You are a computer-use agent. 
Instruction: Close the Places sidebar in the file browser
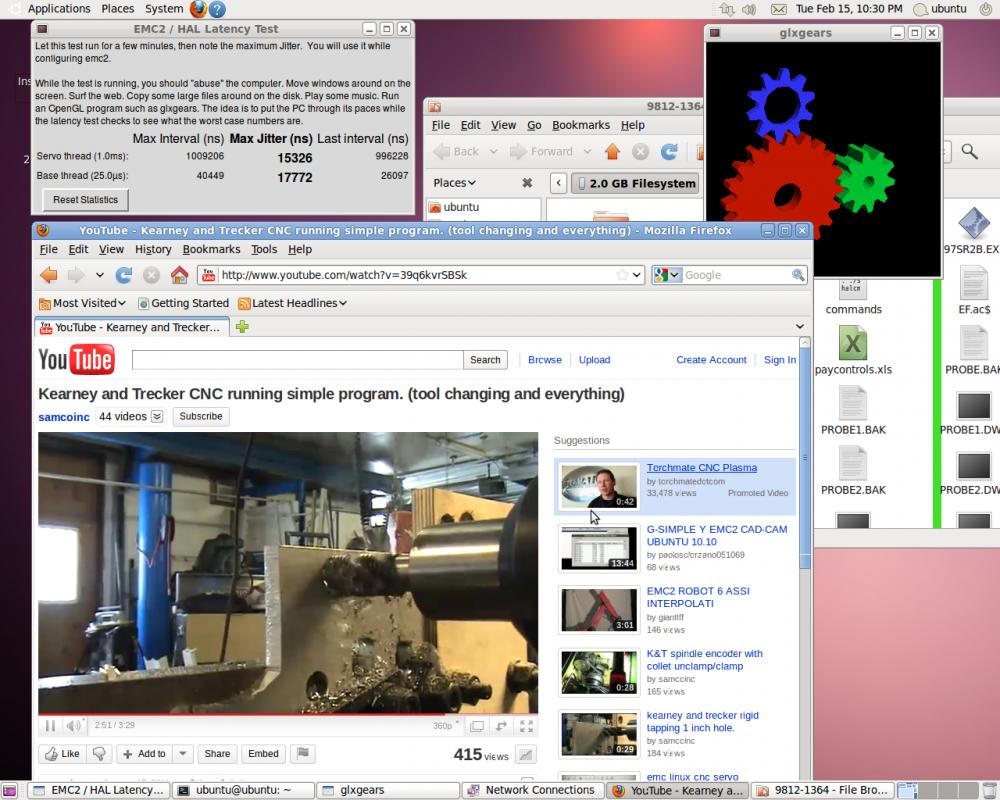tap(527, 183)
